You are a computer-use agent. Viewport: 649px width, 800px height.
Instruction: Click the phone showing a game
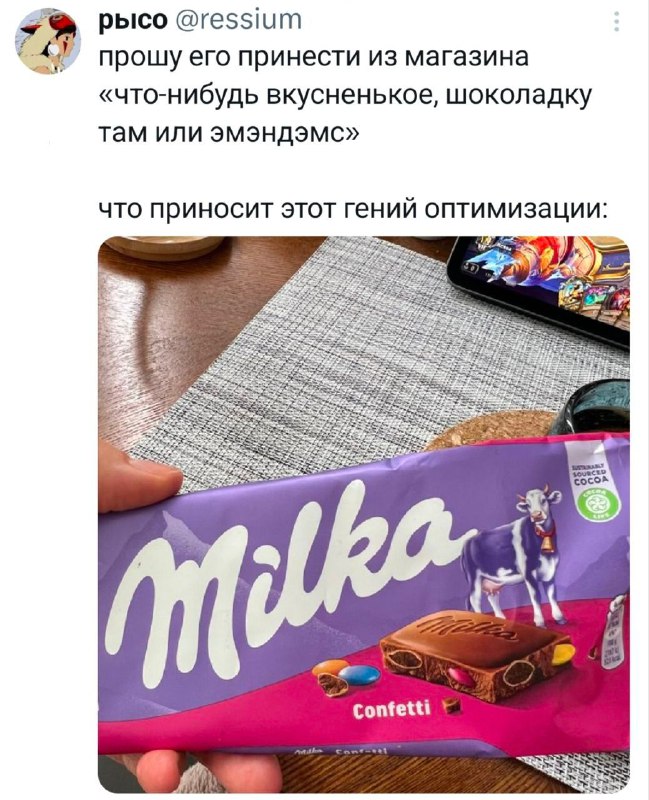541,287
